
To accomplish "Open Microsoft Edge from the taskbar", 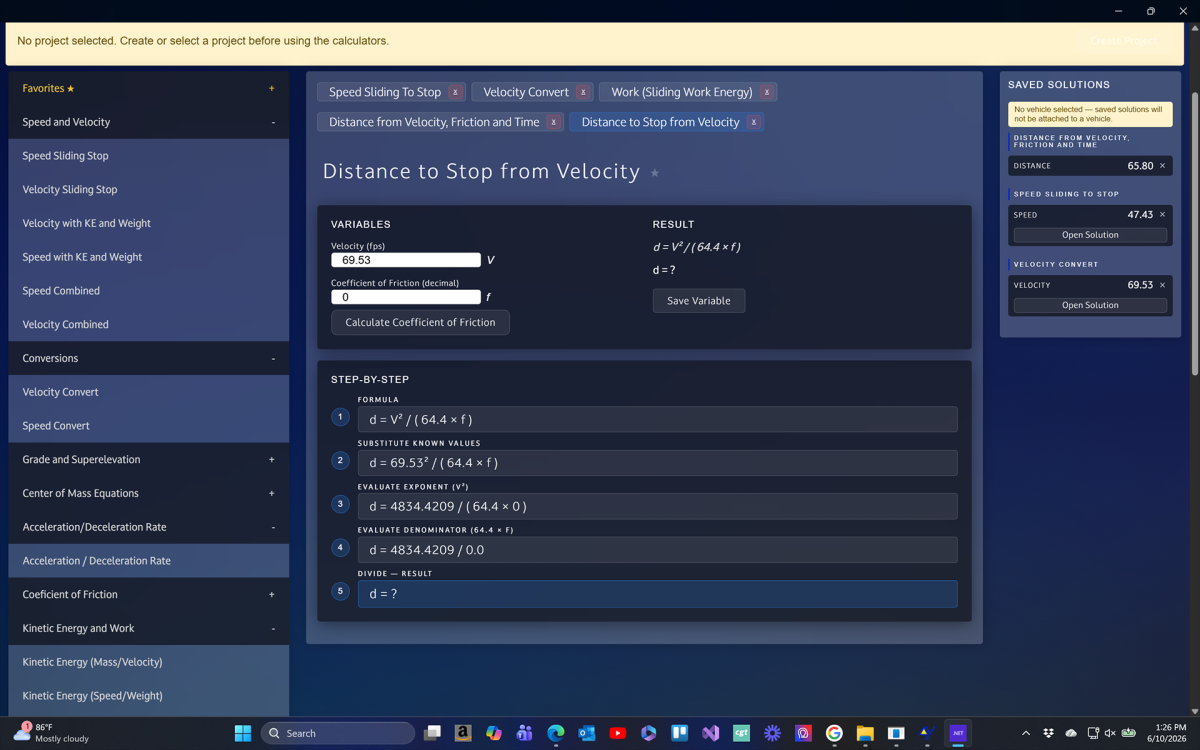I will pyautogui.click(x=556, y=733).
